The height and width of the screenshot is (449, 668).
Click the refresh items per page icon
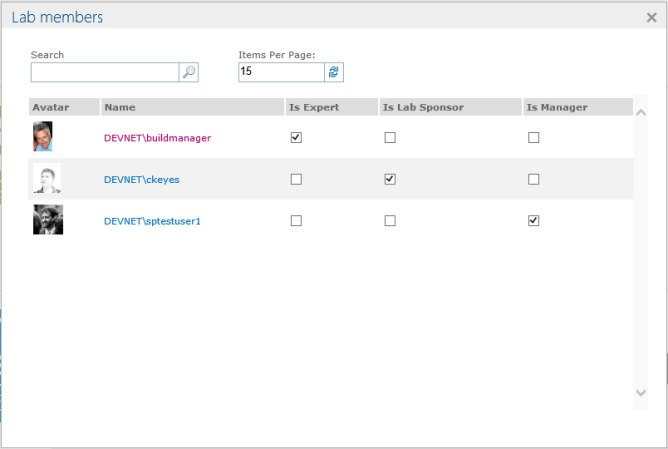[334, 72]
